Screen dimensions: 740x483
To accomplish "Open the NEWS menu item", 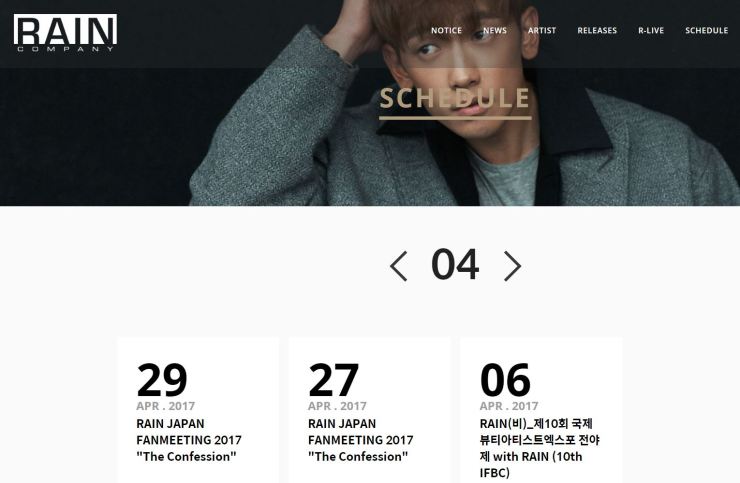I will pos(495,30).
